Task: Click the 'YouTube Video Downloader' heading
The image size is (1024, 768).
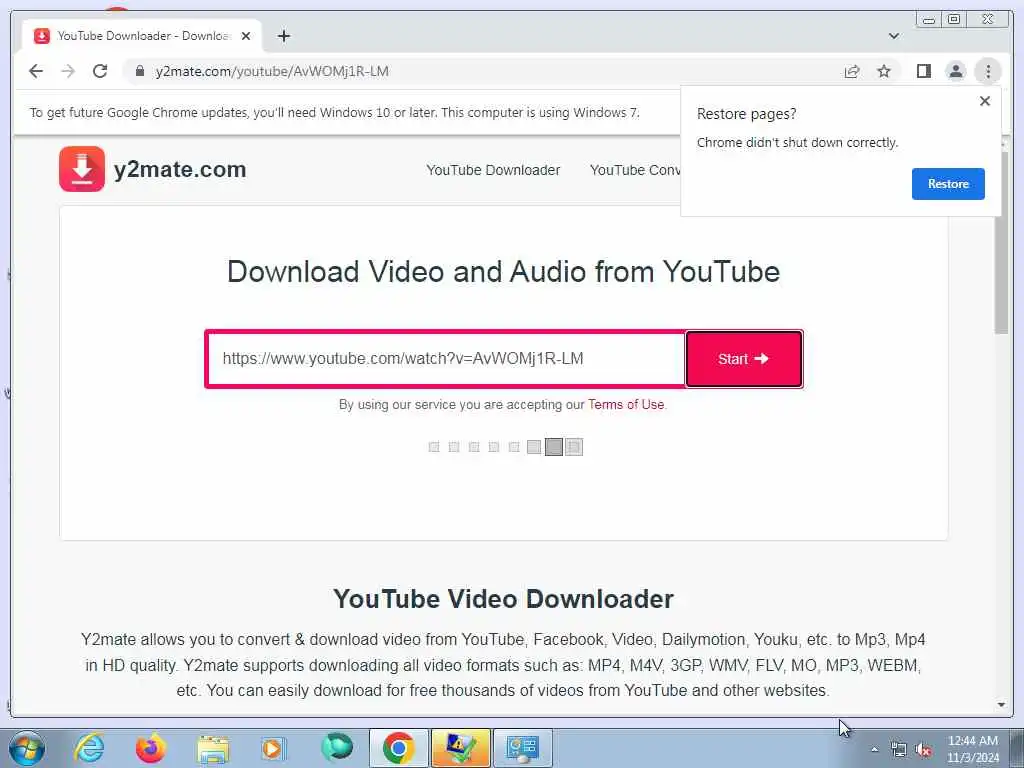Action: (x=504, y=599)
